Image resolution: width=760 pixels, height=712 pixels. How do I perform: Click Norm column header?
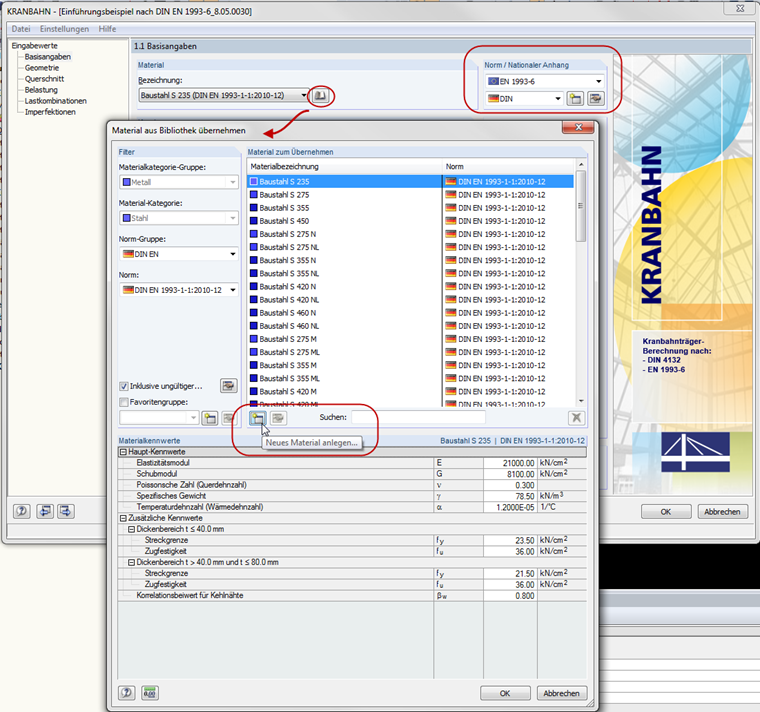[x=508, y=167]
